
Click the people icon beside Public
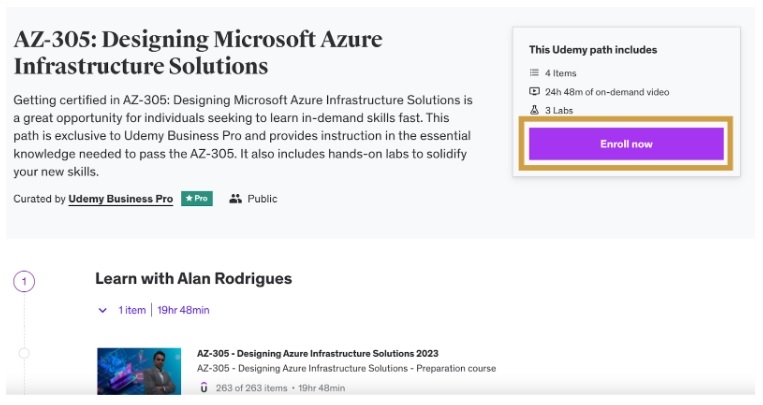235,199
